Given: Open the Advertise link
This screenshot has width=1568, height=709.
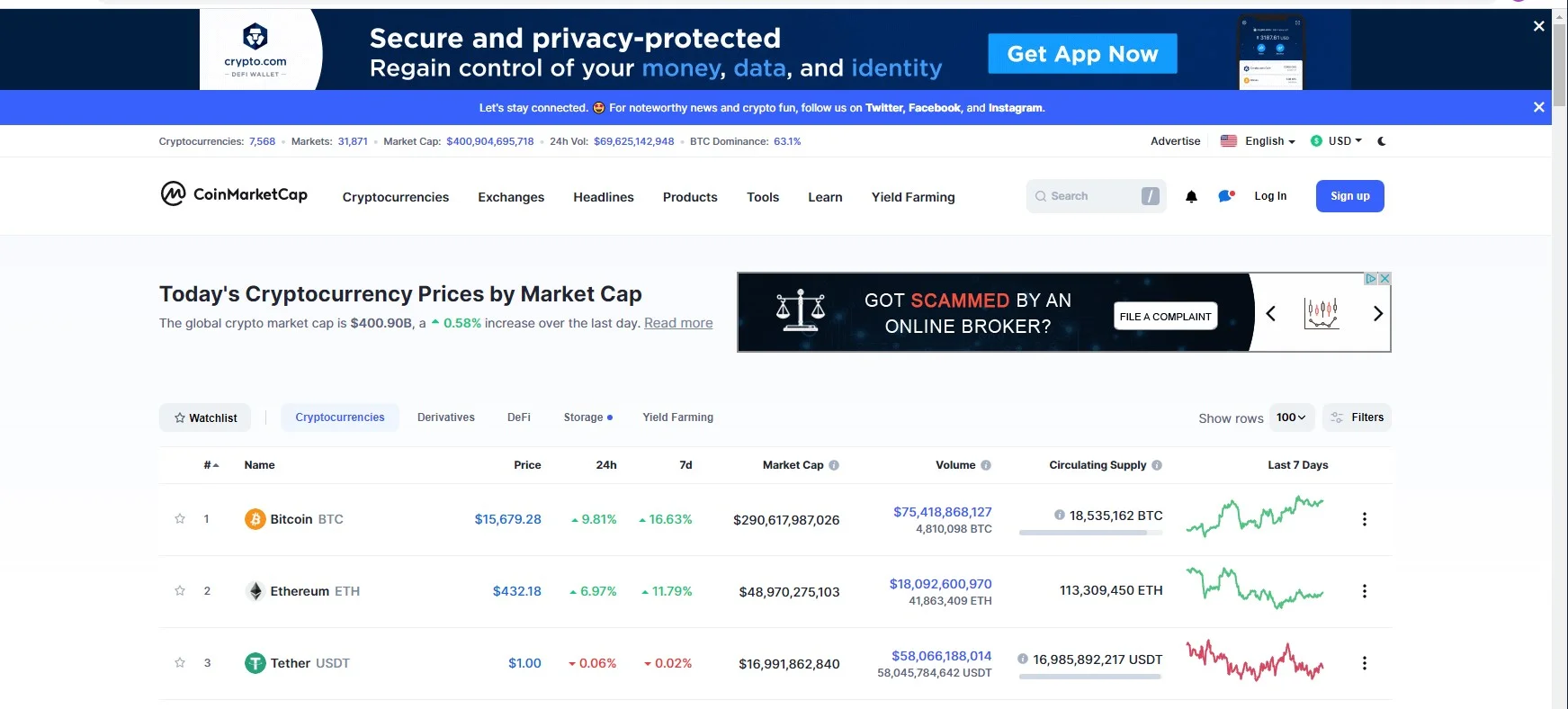Looking at the screenshot, I should 1176,141.
